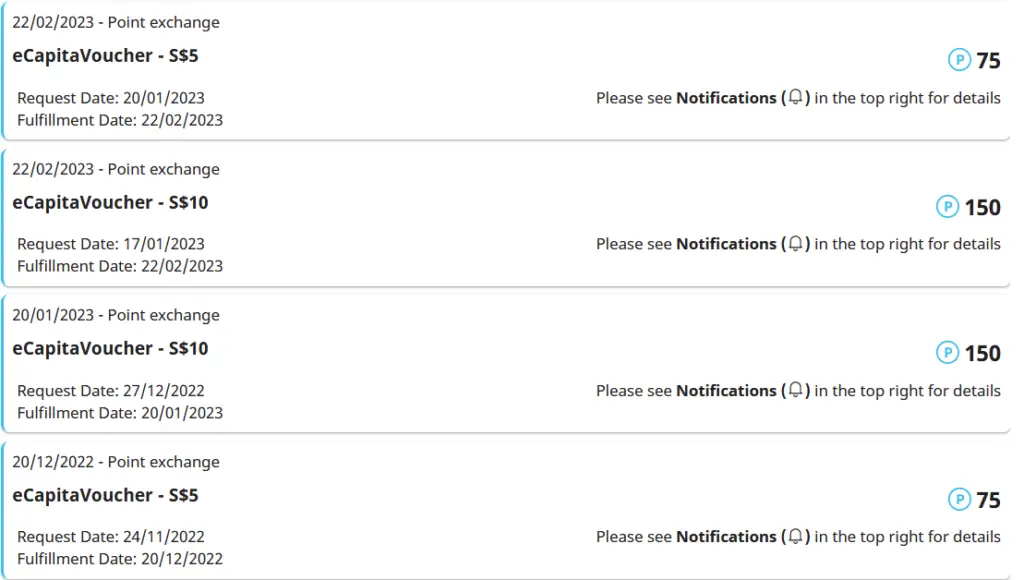The height and width of the screenshot is (580, 1024).
Task: Click the points icon beside 75 in first entry
Action: tap(959, 60)
